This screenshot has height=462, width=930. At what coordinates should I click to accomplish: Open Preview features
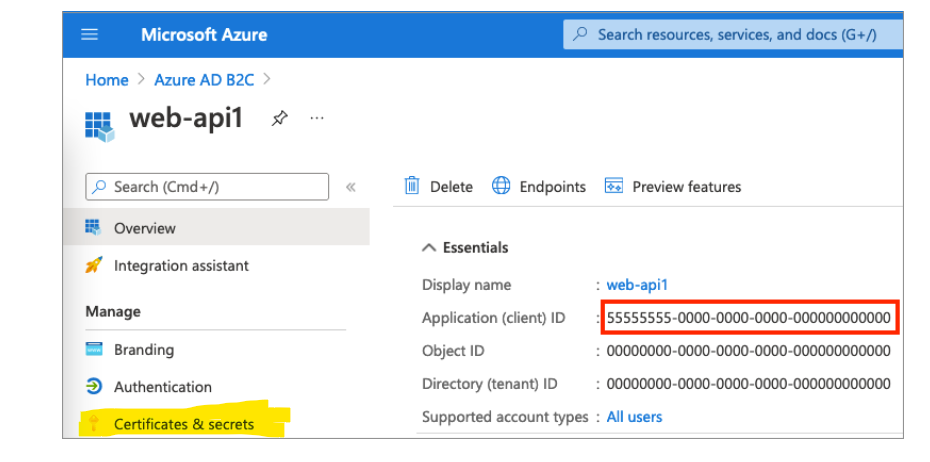pos(687,187)
